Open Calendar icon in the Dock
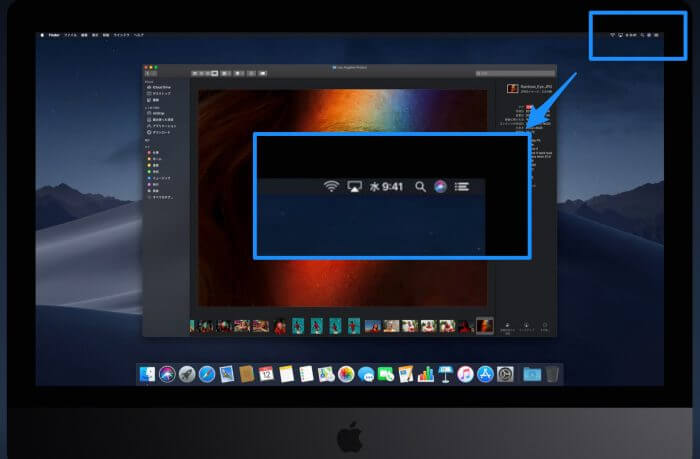 pos(267,374)
